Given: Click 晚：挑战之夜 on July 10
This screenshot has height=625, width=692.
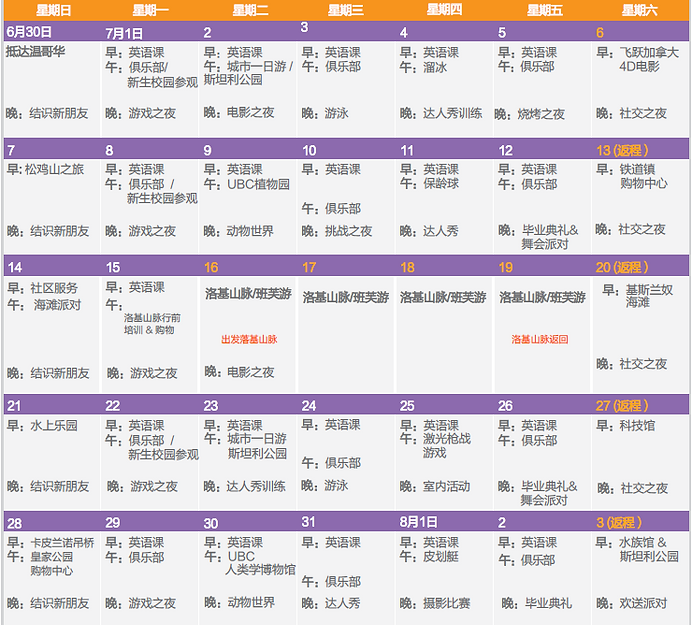Looking at the screenshot, I should [337, 231].
